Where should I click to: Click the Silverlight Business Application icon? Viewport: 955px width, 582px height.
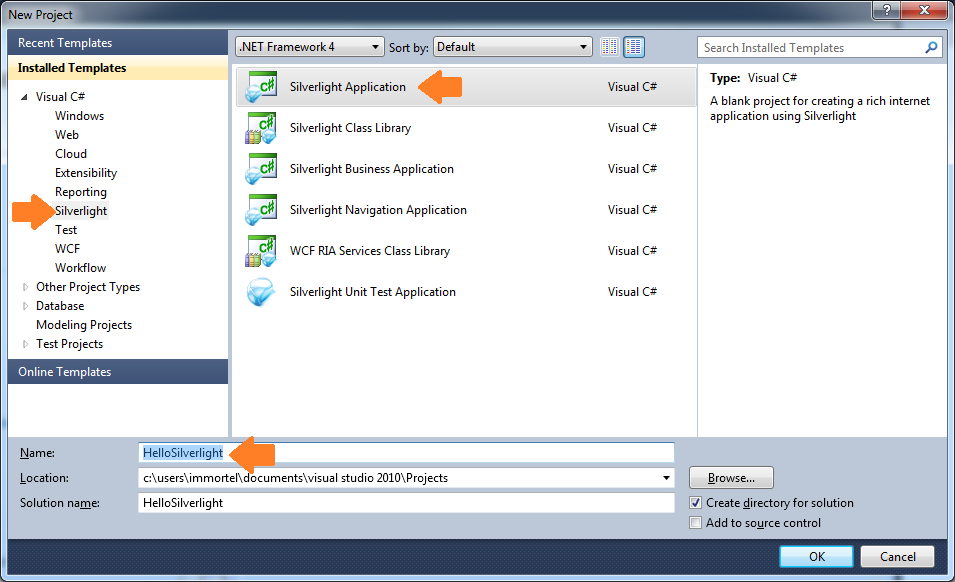click(x=261, y=169)
